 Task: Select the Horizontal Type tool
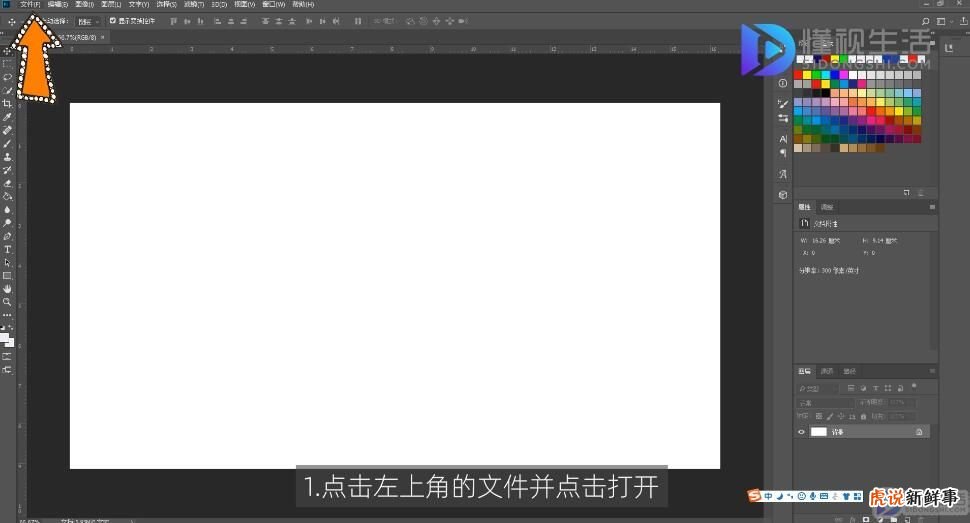pos(7,249)
